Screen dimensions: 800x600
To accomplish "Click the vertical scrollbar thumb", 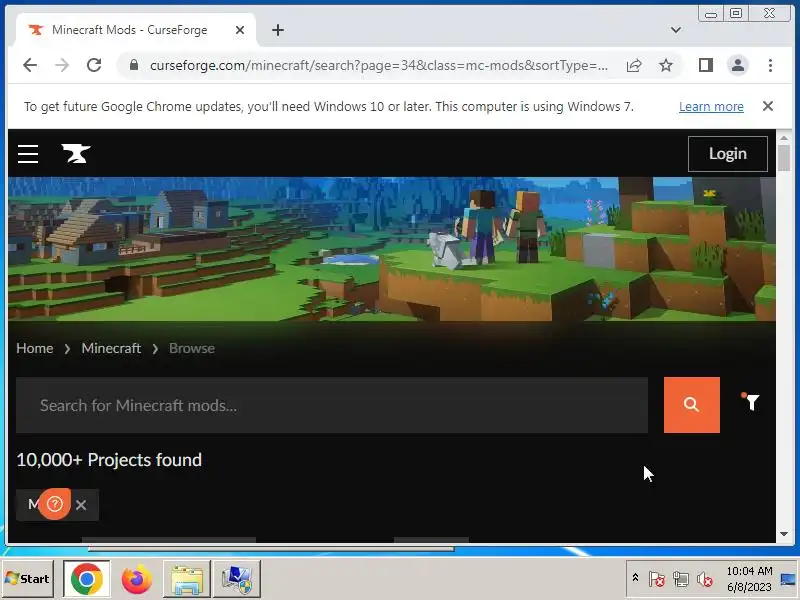I will pyautogui.click(x=784, y=158).
